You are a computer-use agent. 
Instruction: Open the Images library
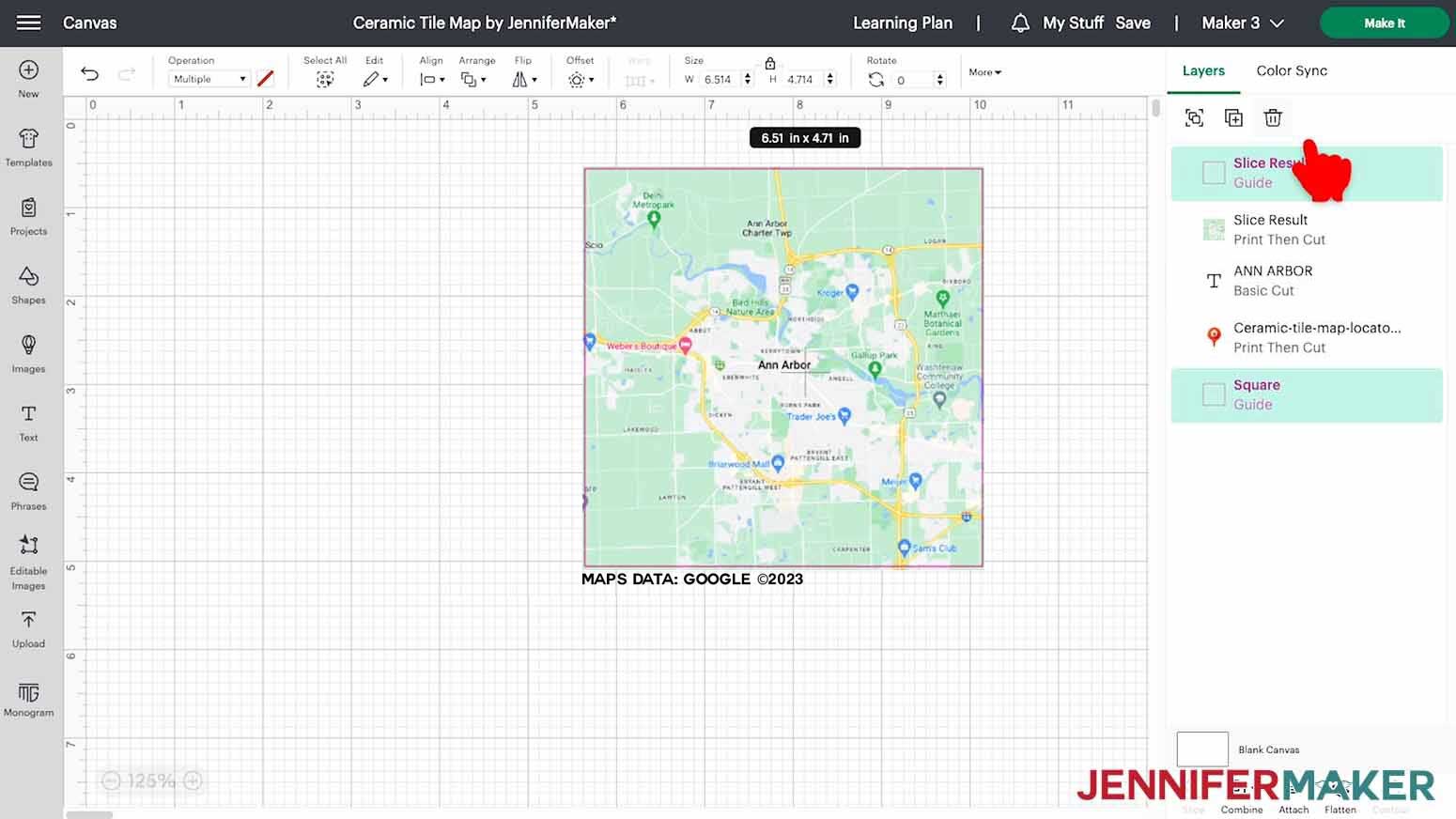click(28, 353)
